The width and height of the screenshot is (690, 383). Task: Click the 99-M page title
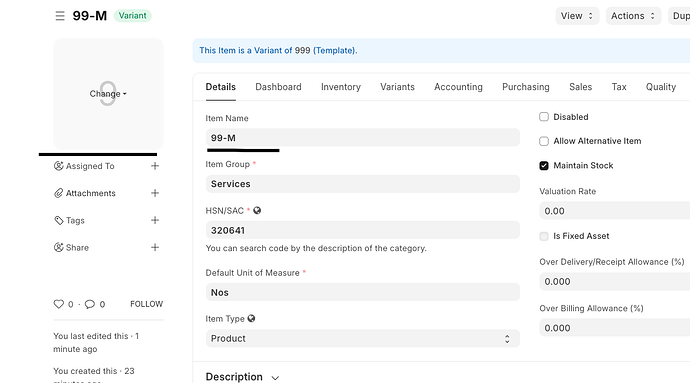click(x=90, y=16)
